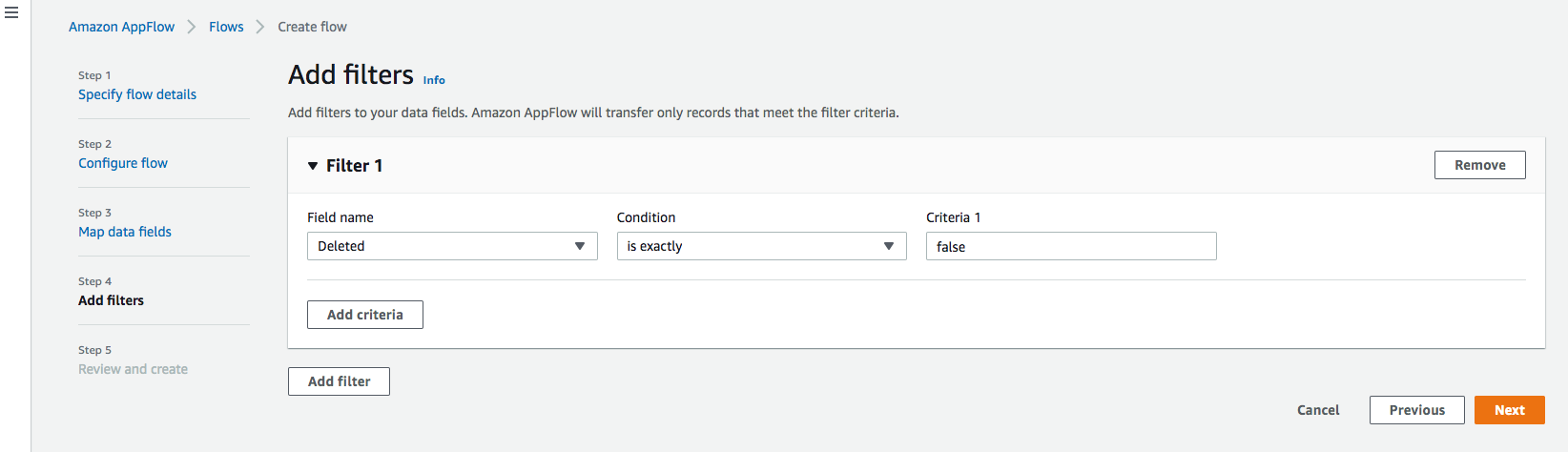Click the Add criteria button
The width and height of the screenshot is (1568, 452).
[364, 315]
